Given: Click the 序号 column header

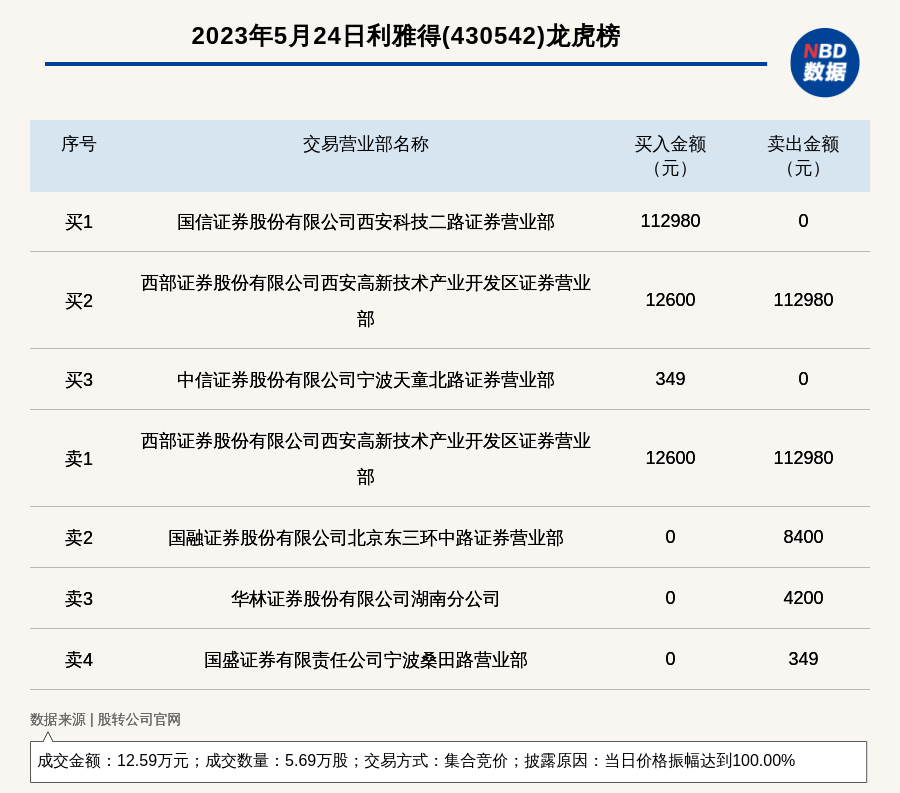Looking at the screenshot, I should pyautogui.click(x=79, y=144).
